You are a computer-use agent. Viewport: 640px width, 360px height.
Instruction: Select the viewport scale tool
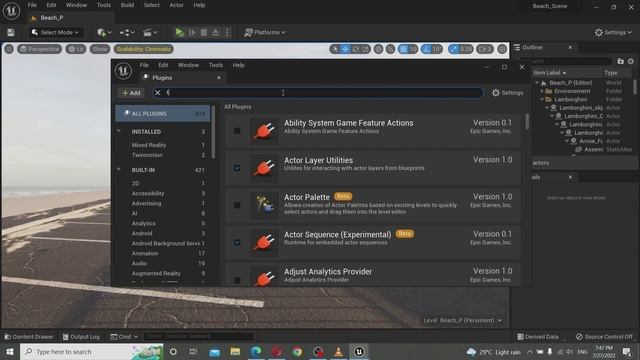[x=365, y=49]
